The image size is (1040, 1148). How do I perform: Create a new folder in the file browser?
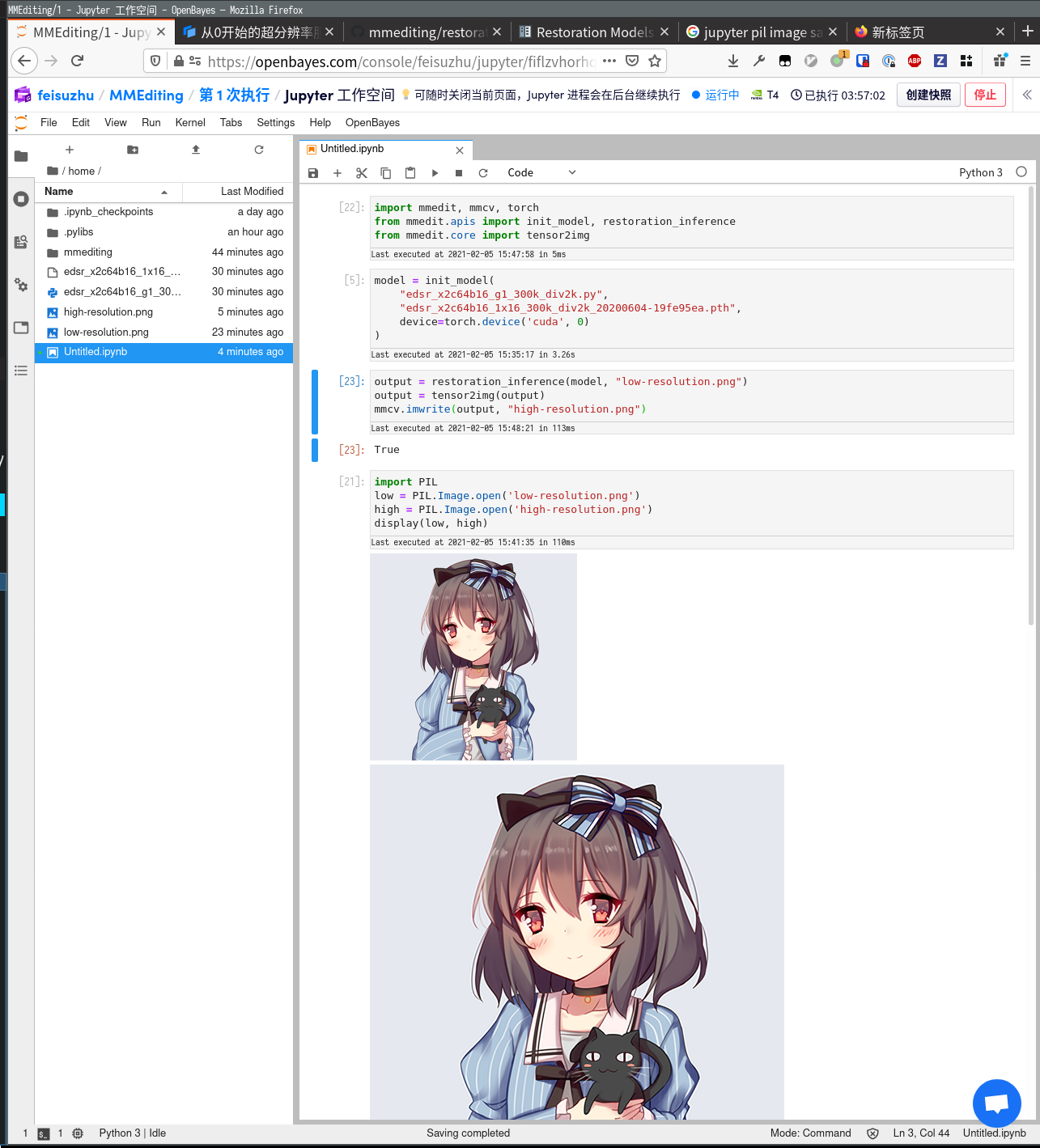point(133,150)
